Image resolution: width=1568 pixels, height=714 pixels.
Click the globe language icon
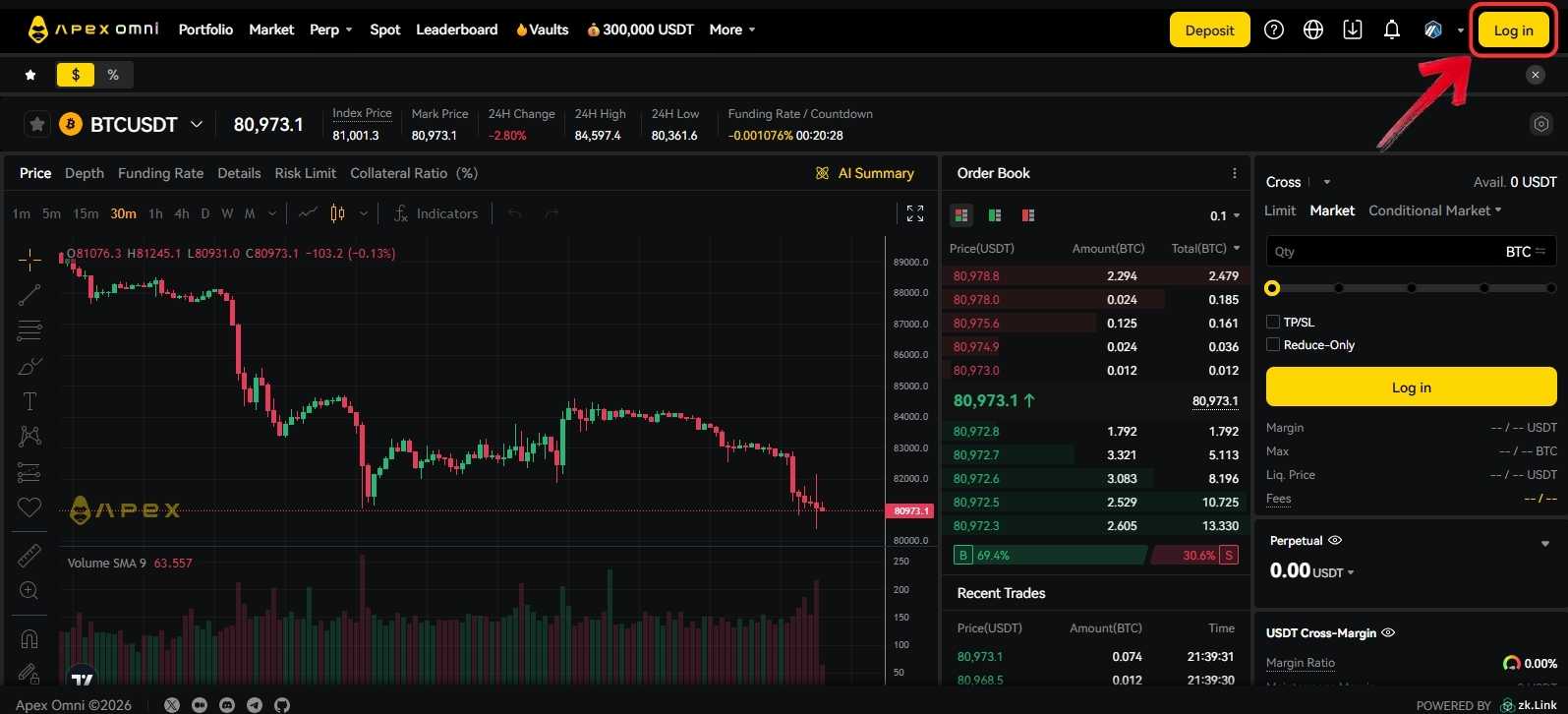[x=1313, y=30]
